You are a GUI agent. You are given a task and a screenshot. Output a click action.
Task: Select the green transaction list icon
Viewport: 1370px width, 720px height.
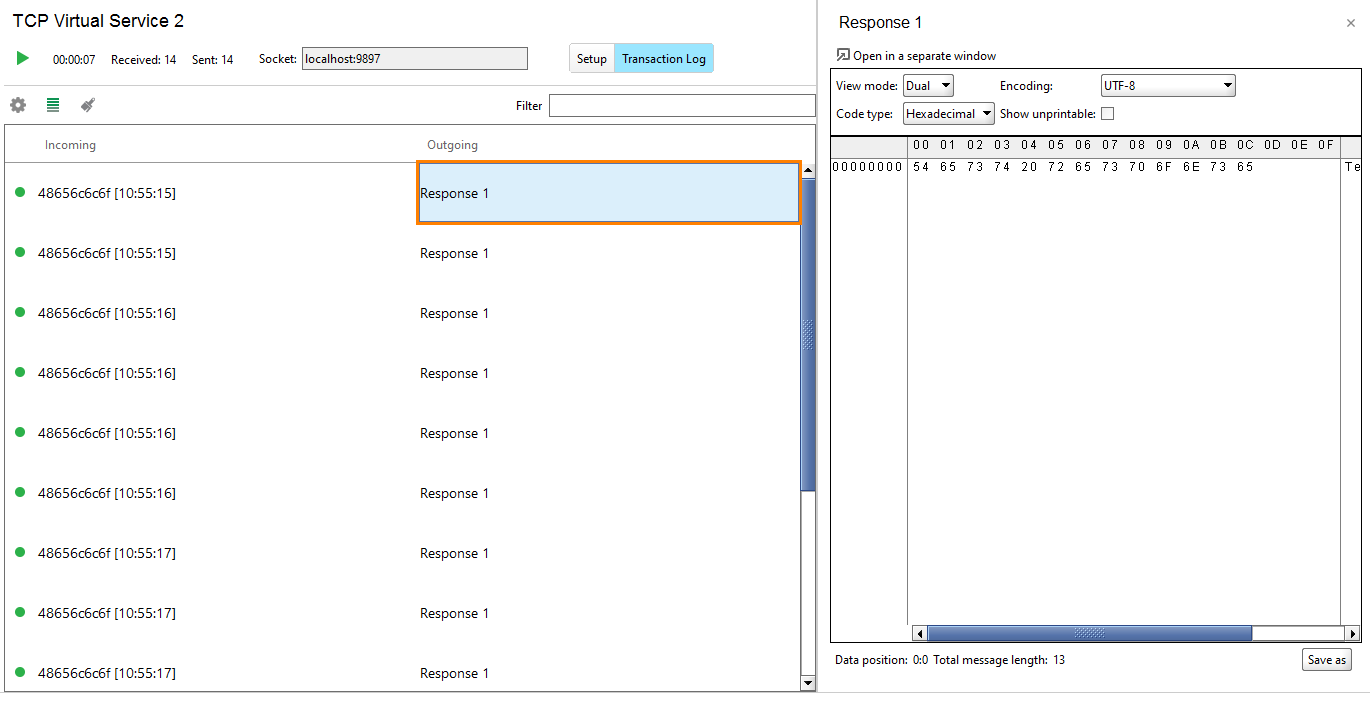pos(52,104)
